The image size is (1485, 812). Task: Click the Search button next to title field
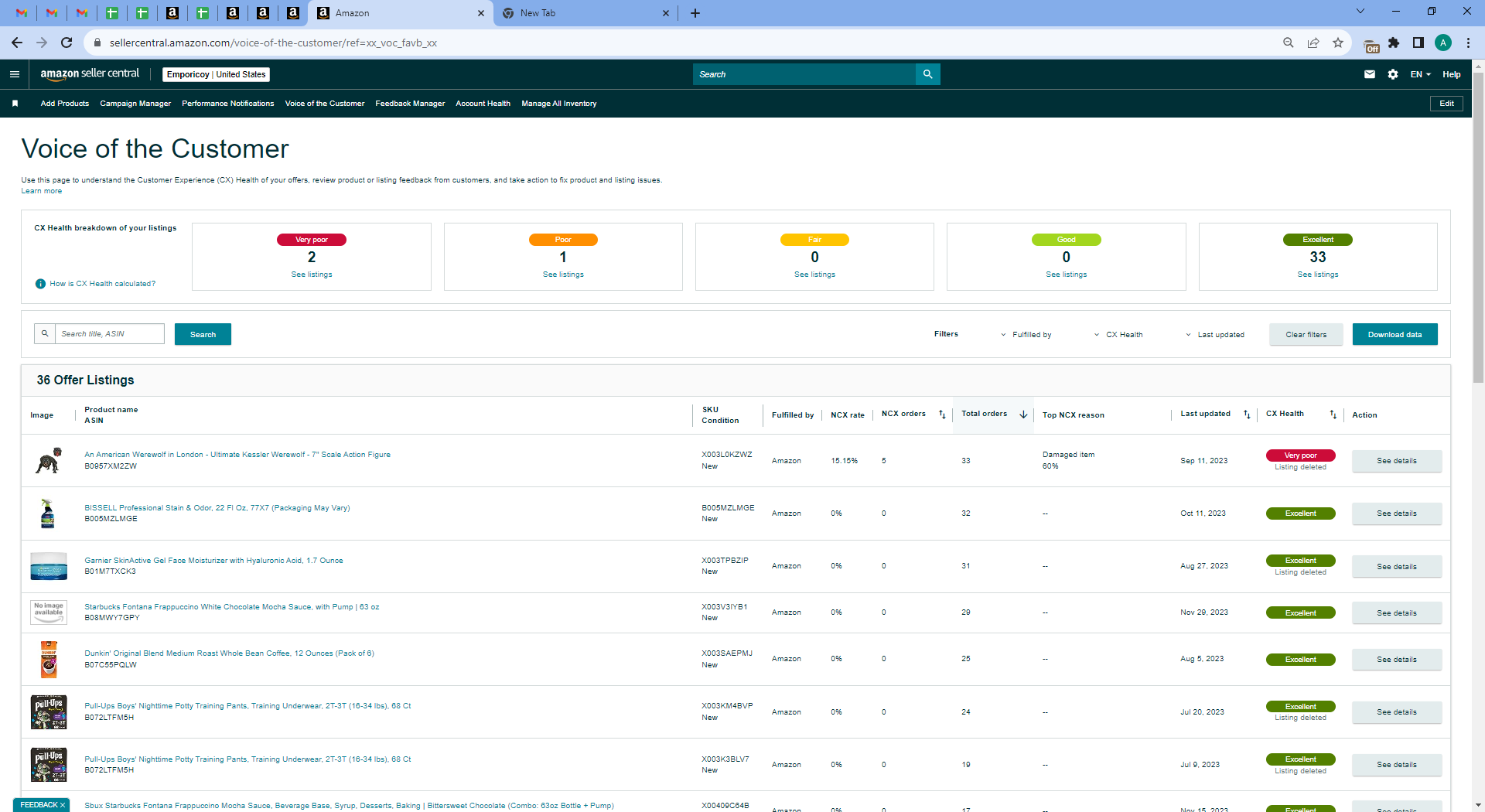click(203, 334)
